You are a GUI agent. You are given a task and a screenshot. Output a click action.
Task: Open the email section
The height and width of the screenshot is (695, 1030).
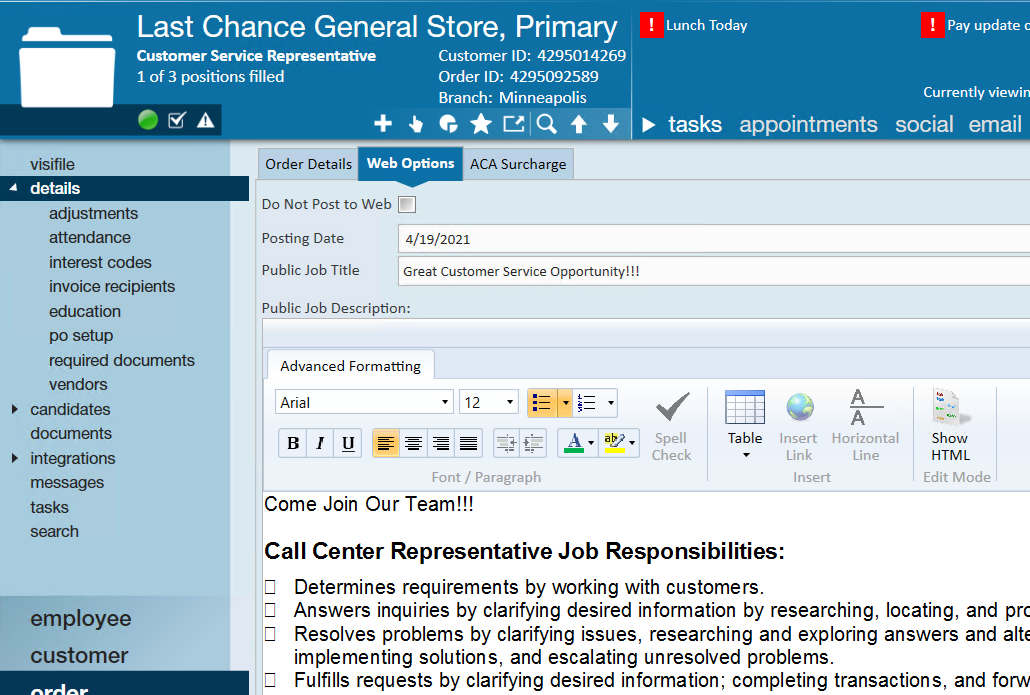995,124
